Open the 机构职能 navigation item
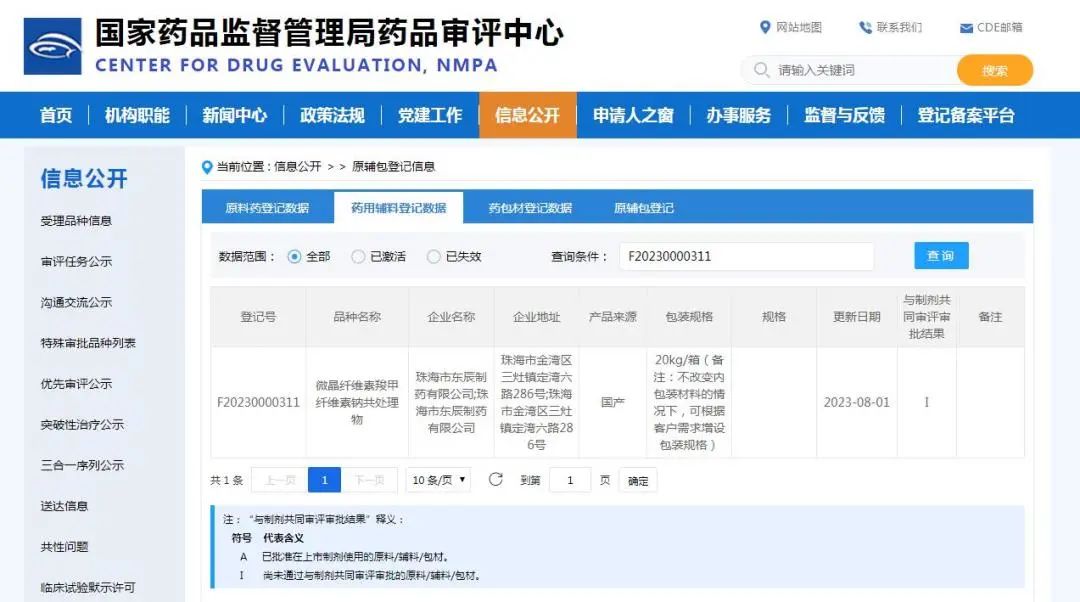 (137, 115)
